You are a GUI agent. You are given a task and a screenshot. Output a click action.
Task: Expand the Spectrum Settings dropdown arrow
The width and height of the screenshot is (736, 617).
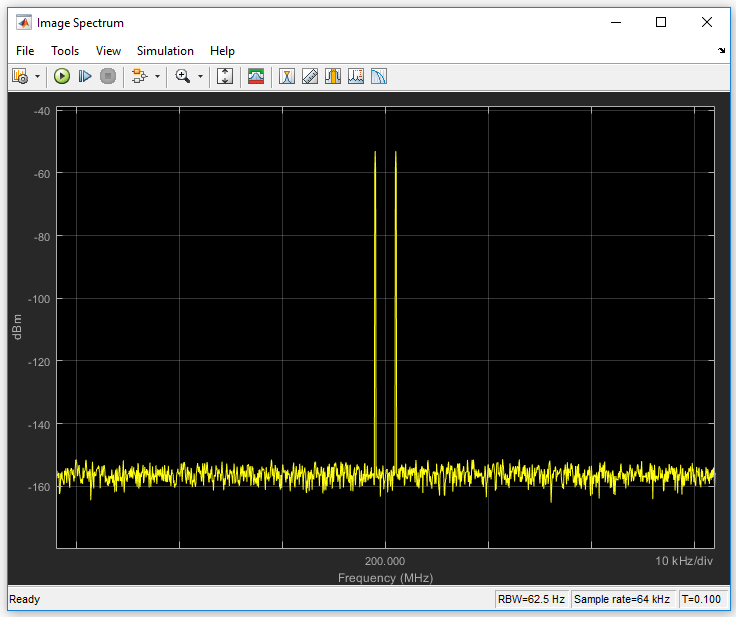pyautogui.click(x=37, y=76)
